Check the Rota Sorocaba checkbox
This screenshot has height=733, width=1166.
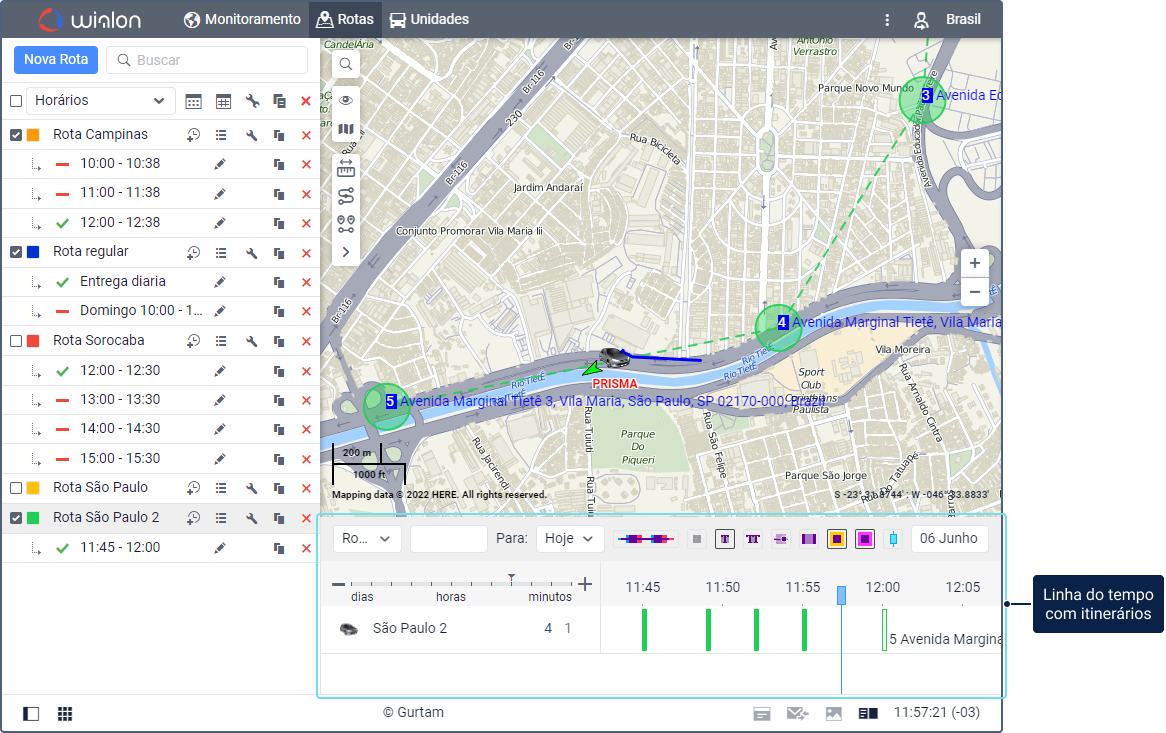[x=16, y=340]
